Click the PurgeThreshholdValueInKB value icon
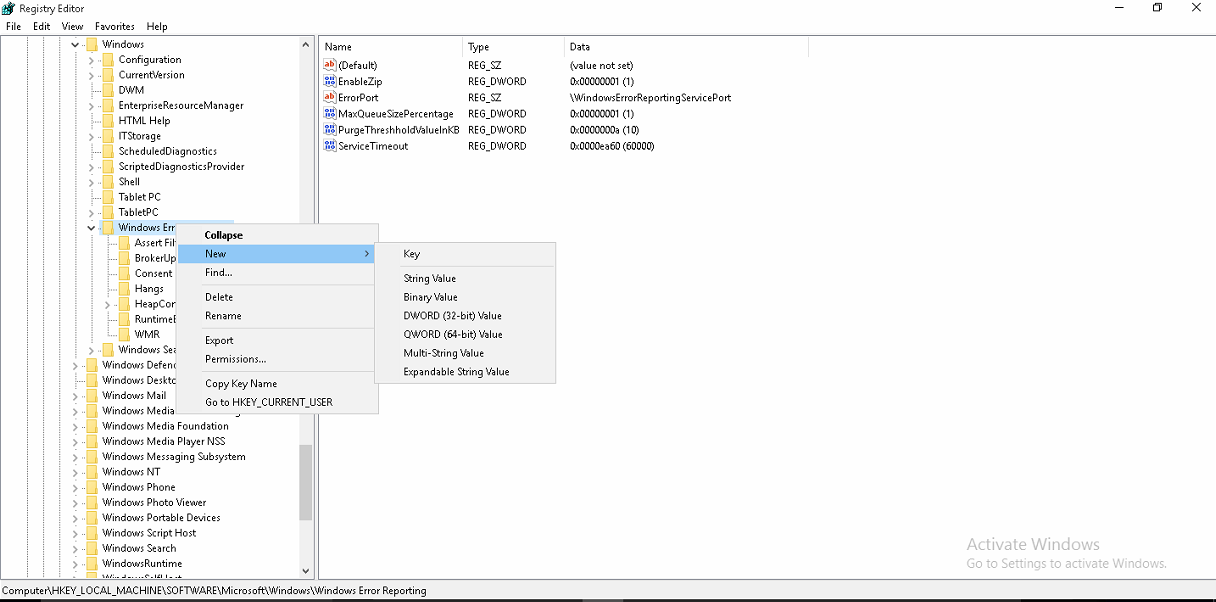Image resolution: width=1216 pixels, height=602 pixels. (x=330, y=129)
